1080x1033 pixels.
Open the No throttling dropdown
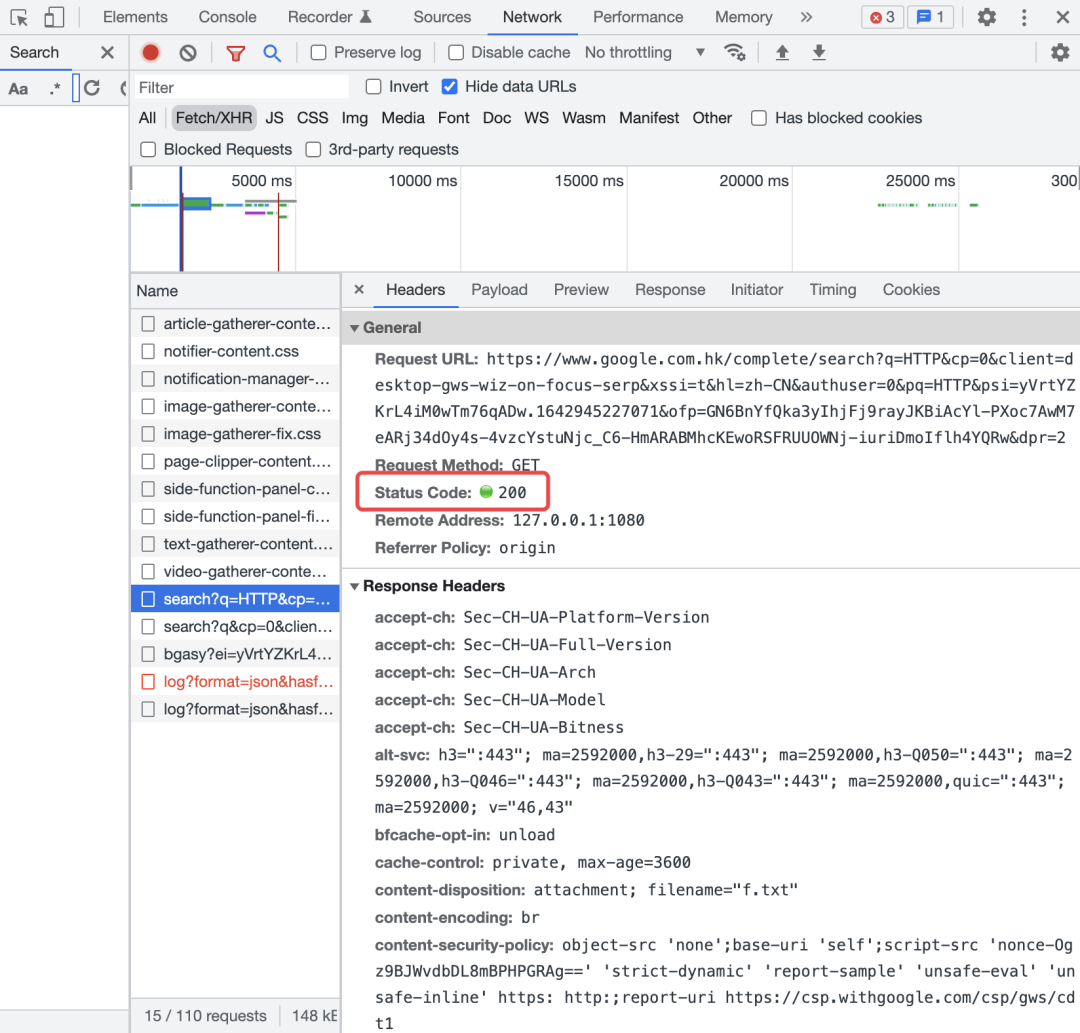[x=645, y=52]
